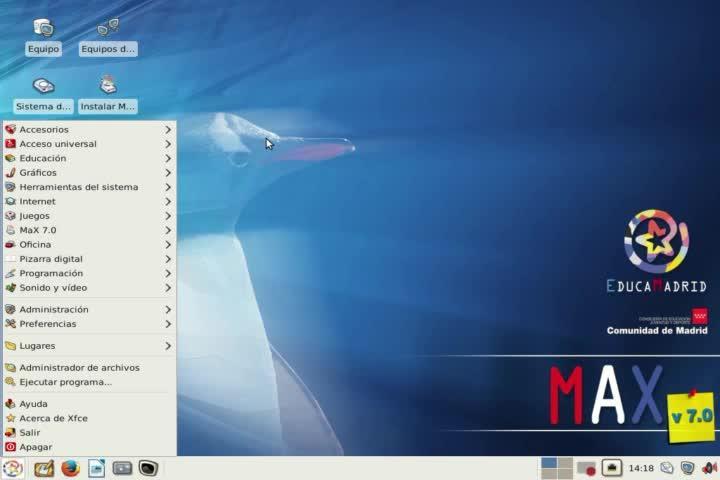Launch the notes editor icon in the panel
The image size is (720, 480).
tap(44, 469)
